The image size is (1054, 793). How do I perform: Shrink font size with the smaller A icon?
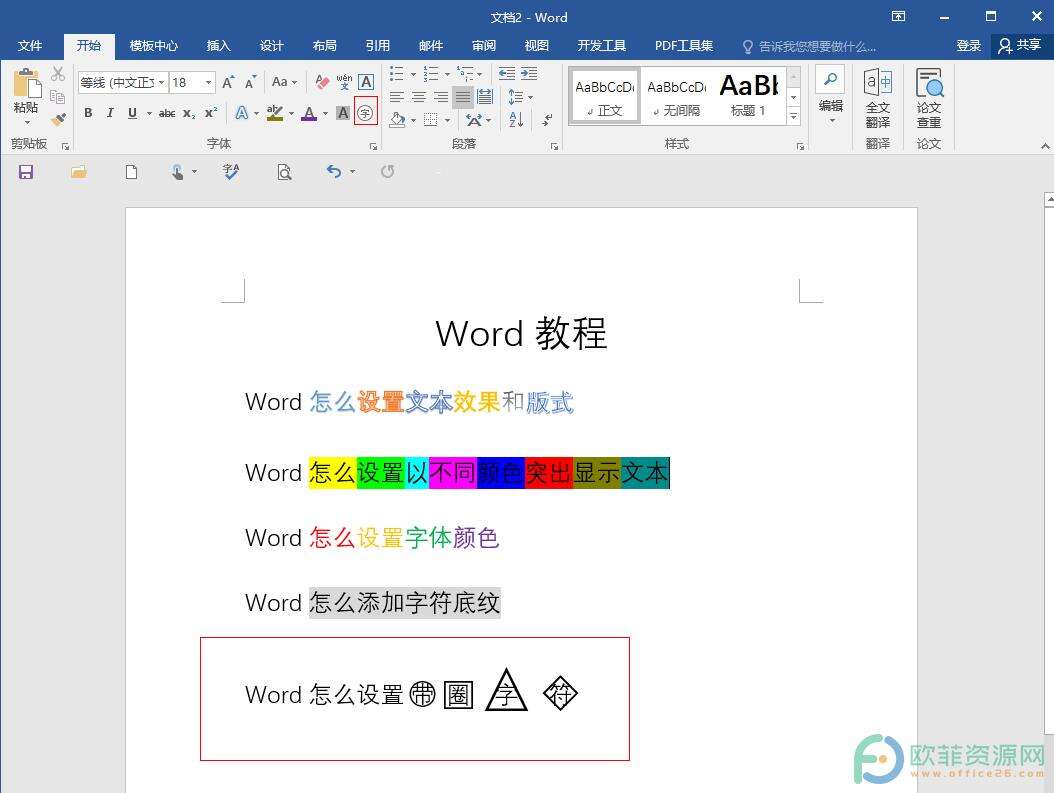251,82
